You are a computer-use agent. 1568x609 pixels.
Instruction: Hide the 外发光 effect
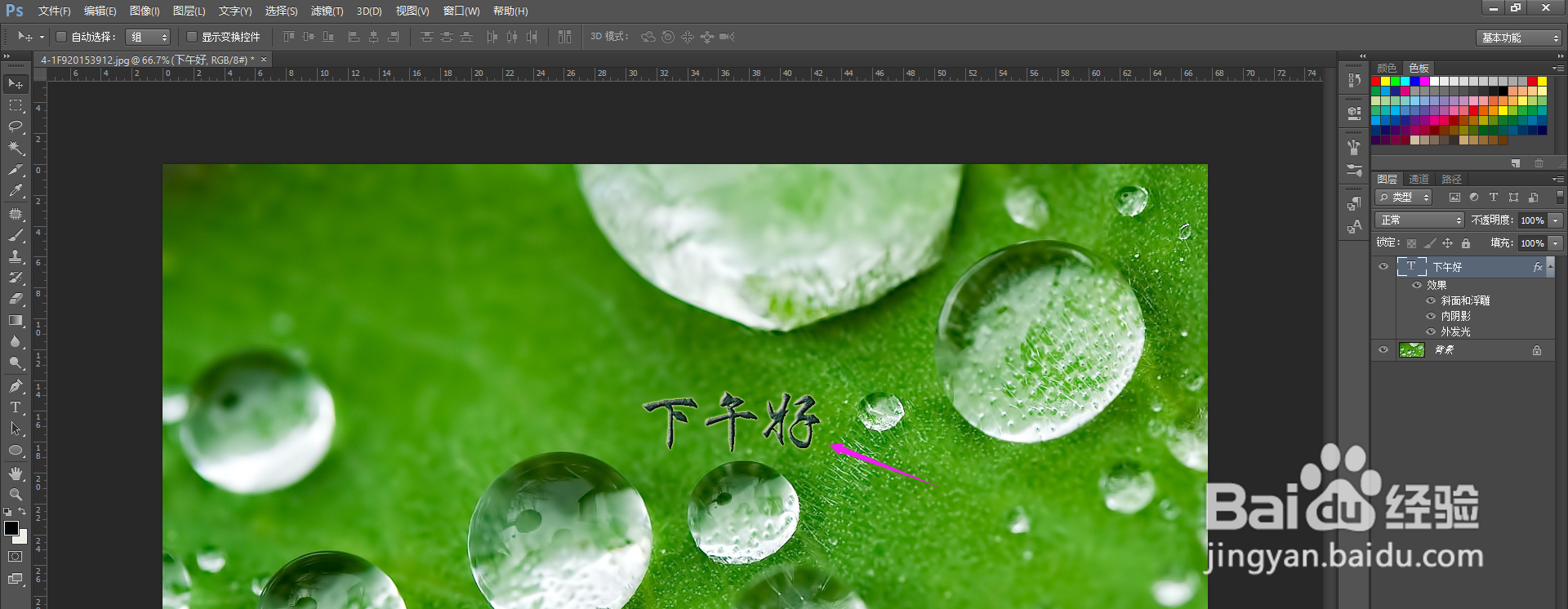coord(1431,331)
